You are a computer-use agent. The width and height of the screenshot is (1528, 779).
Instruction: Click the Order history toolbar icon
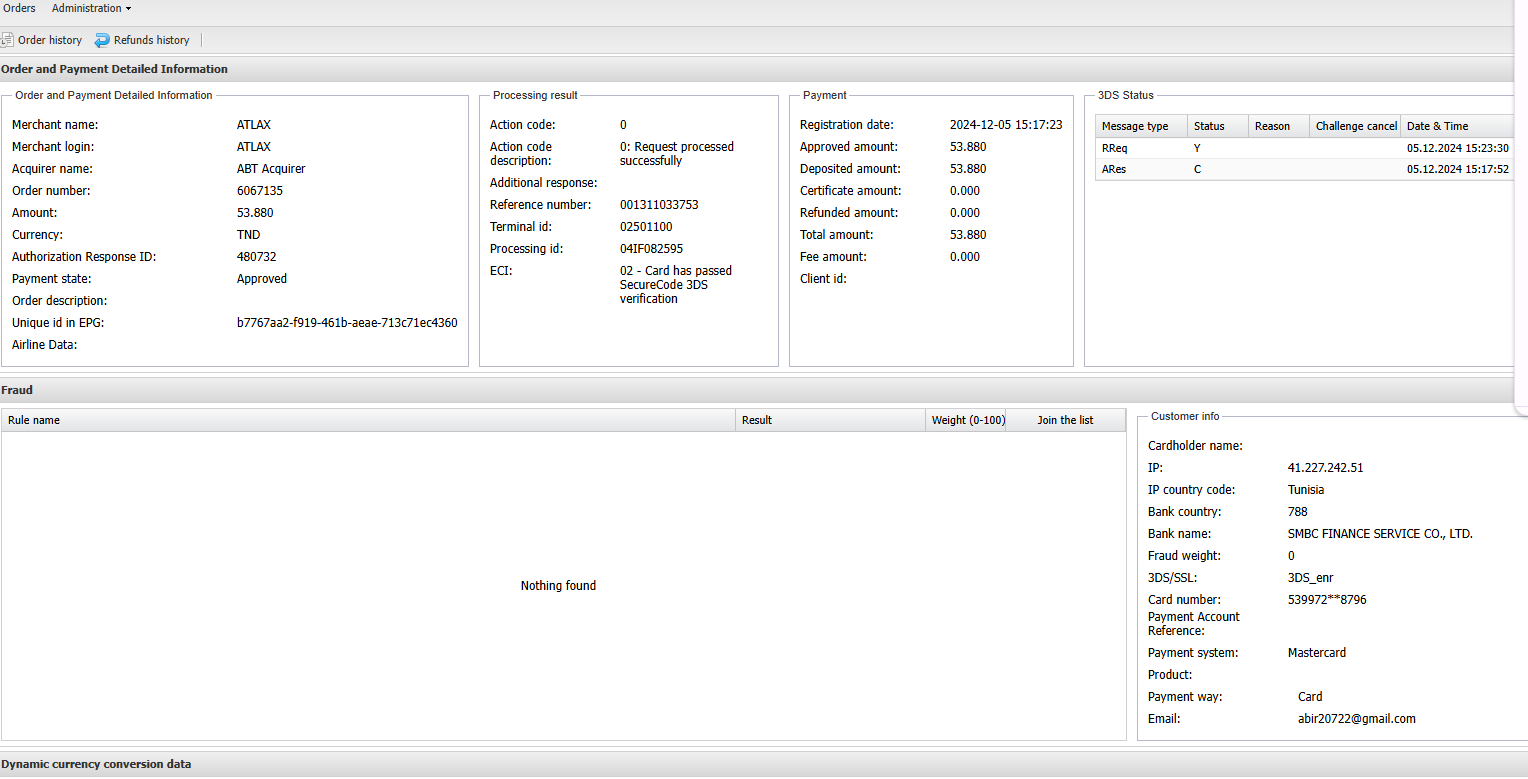click(7, 40)
